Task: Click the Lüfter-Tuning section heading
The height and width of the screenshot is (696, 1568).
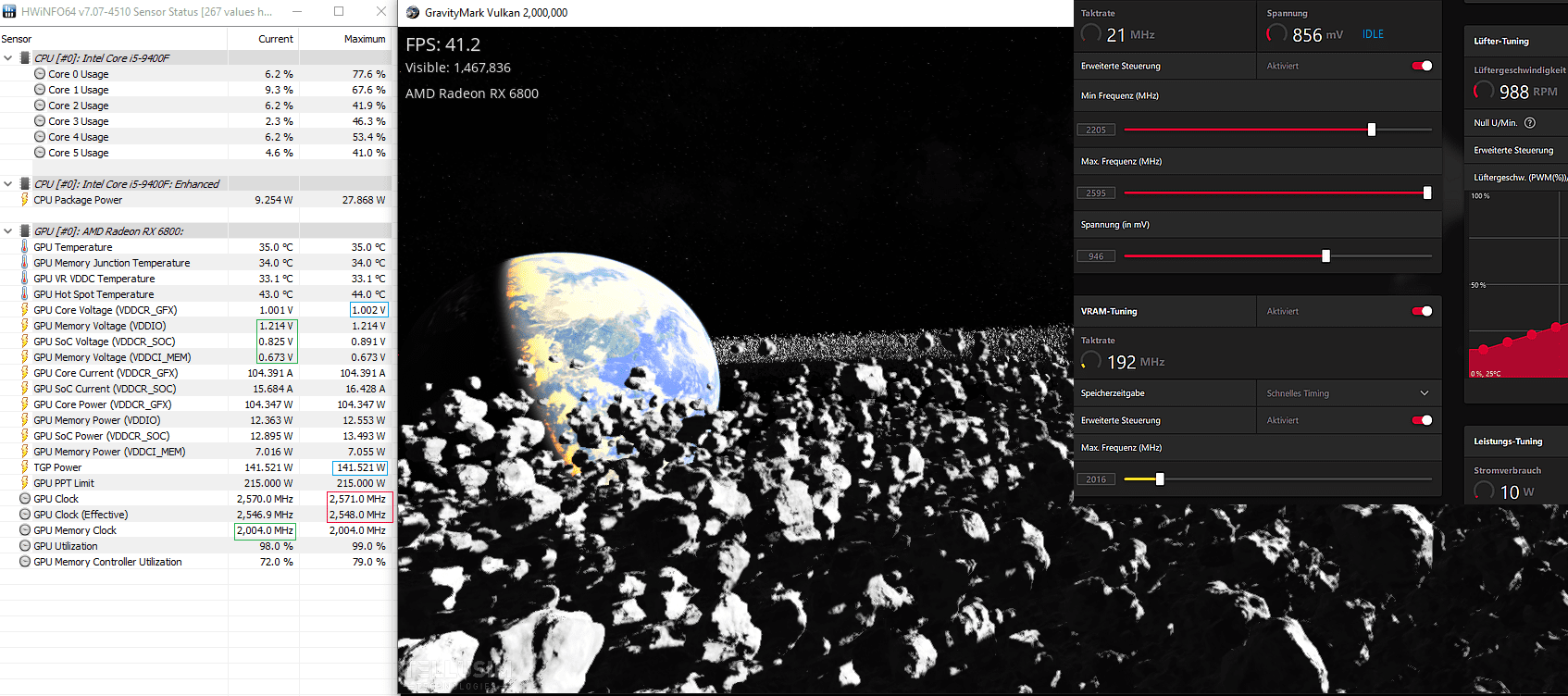Action: 1501,42
